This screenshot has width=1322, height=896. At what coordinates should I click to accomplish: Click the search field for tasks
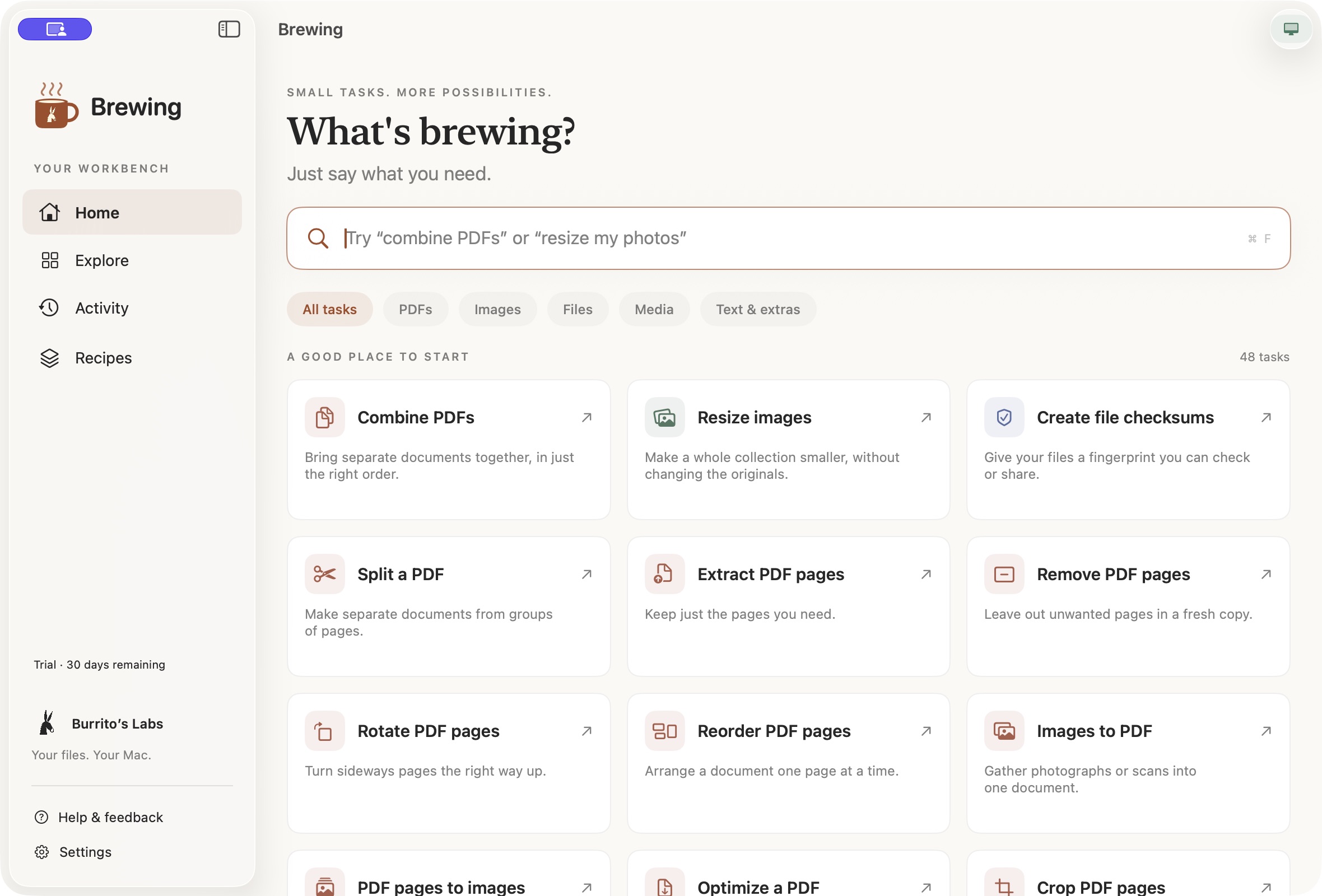(788, 238)
